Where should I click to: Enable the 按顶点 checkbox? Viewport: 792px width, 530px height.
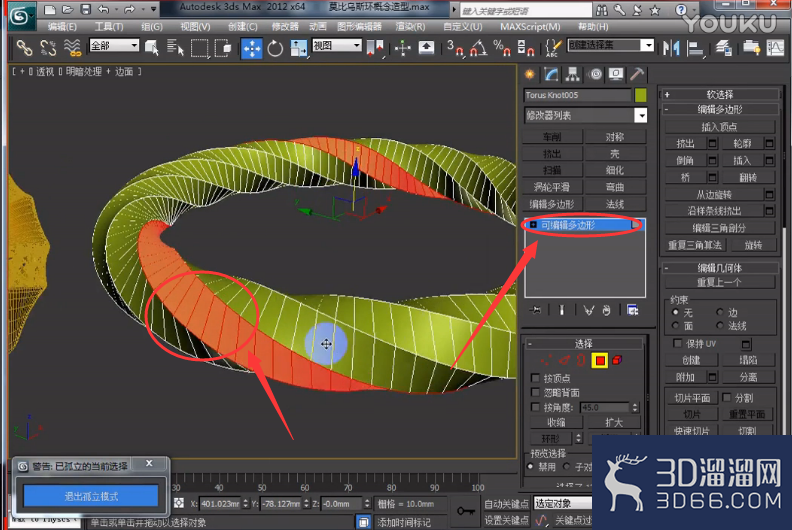coord(535,378)
